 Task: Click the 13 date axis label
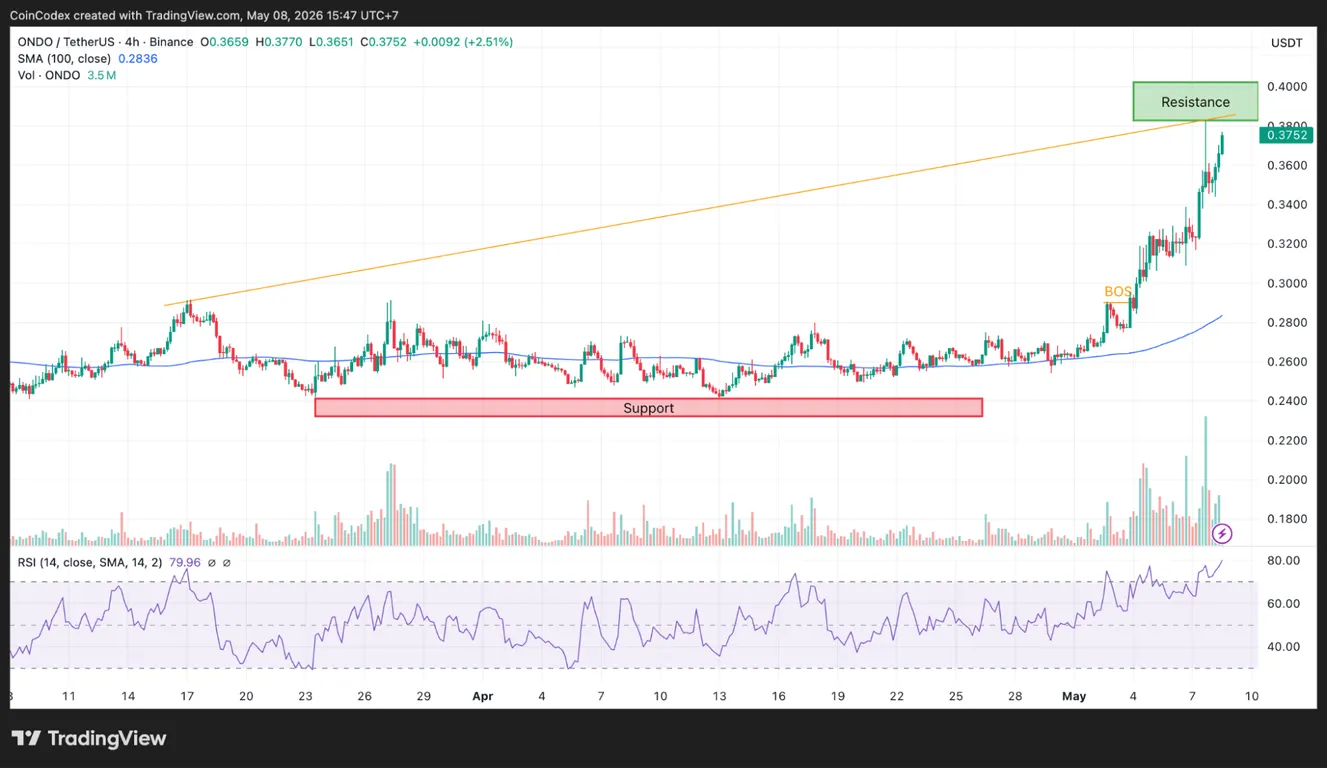(x=719, y=696)
